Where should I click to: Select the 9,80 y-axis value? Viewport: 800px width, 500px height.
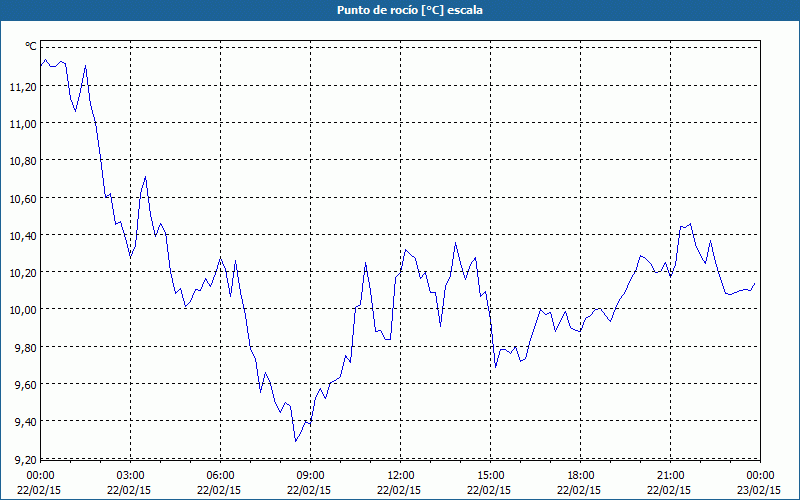pyautogui.click(x=27, y=347)
